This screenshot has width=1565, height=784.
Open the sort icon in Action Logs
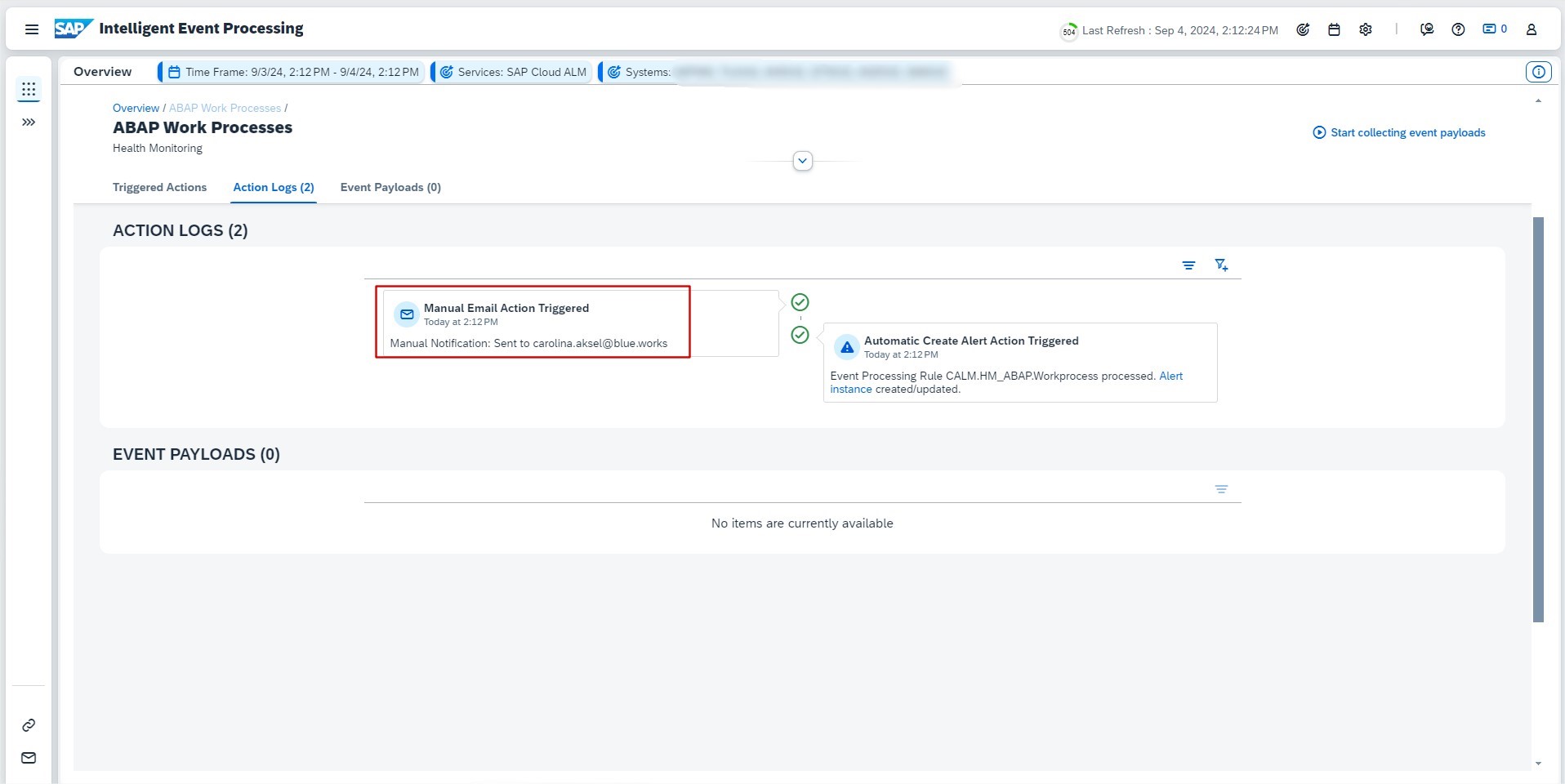[1188, 265]
